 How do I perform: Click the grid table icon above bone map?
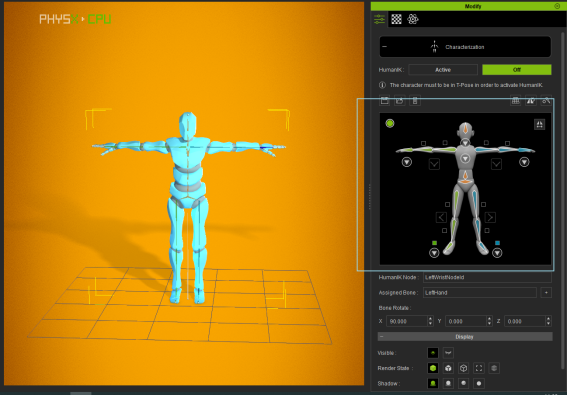515,101
